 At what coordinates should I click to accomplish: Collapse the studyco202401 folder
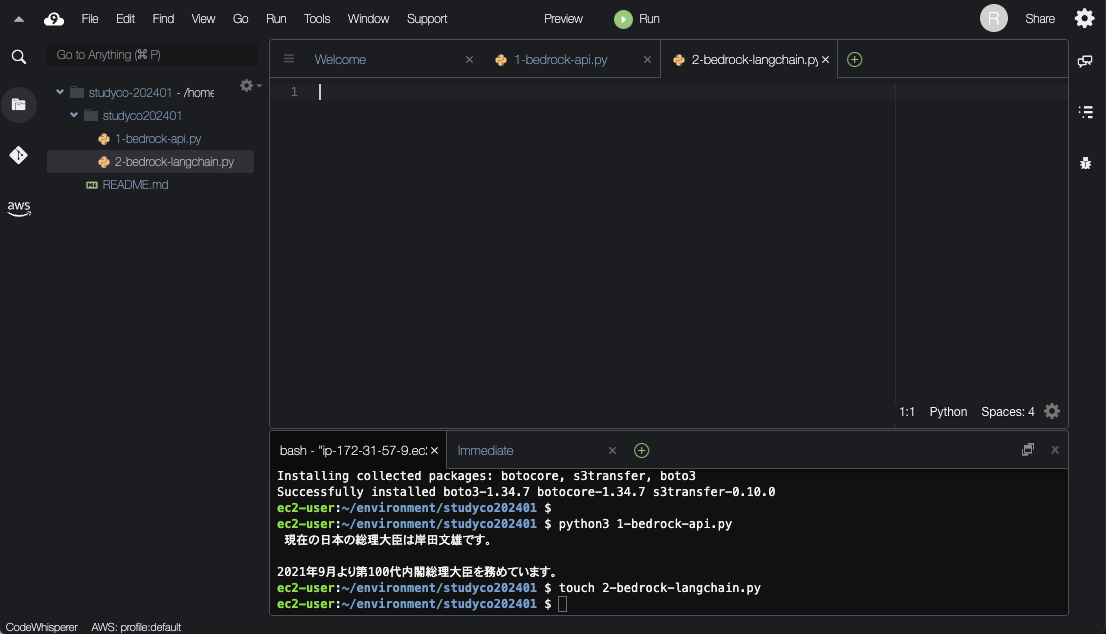(x=73, y=115)
